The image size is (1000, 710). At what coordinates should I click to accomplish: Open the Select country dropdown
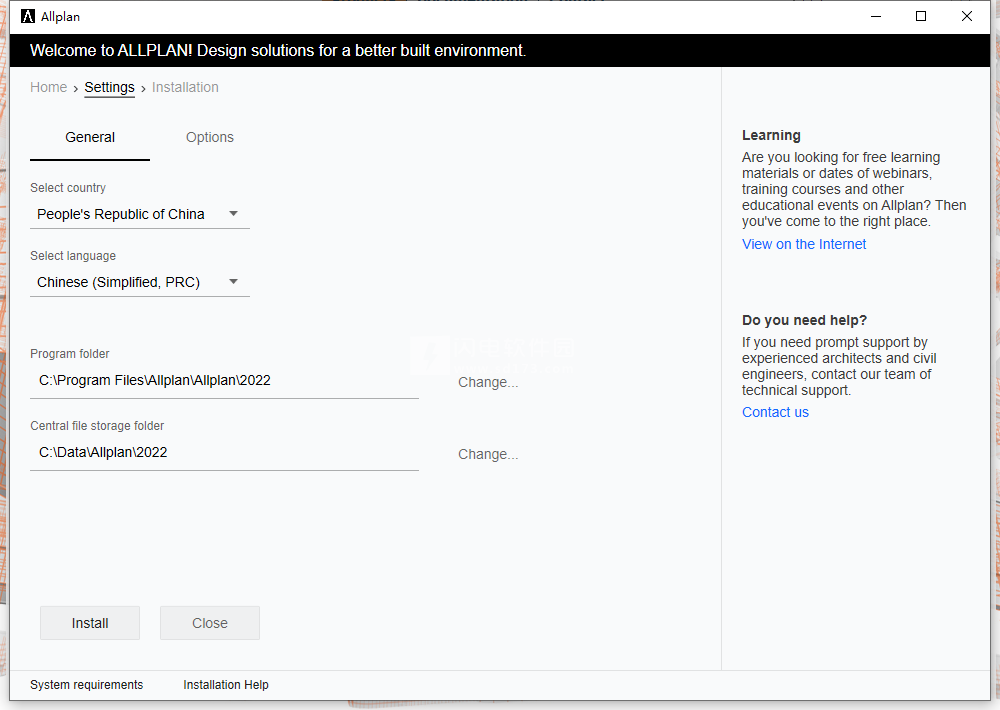[140, 214]
